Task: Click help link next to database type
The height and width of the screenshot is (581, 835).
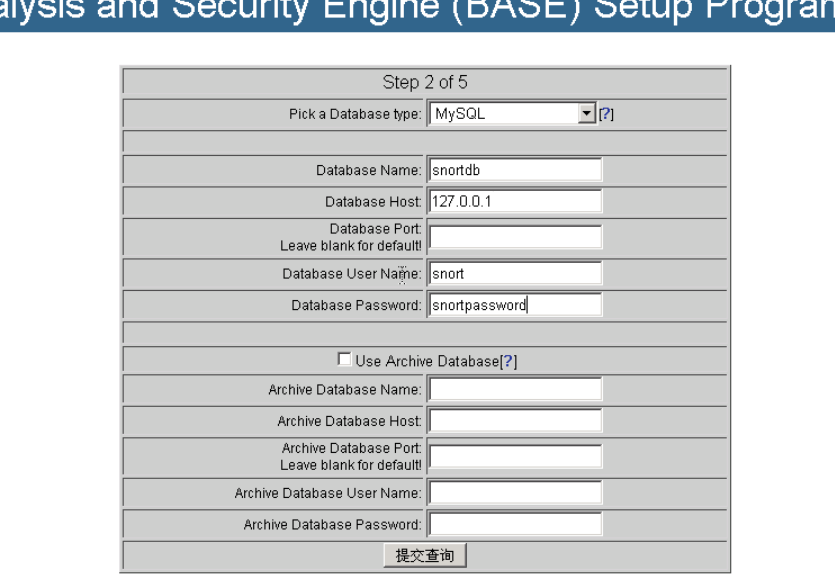Action: click(606, 114)
